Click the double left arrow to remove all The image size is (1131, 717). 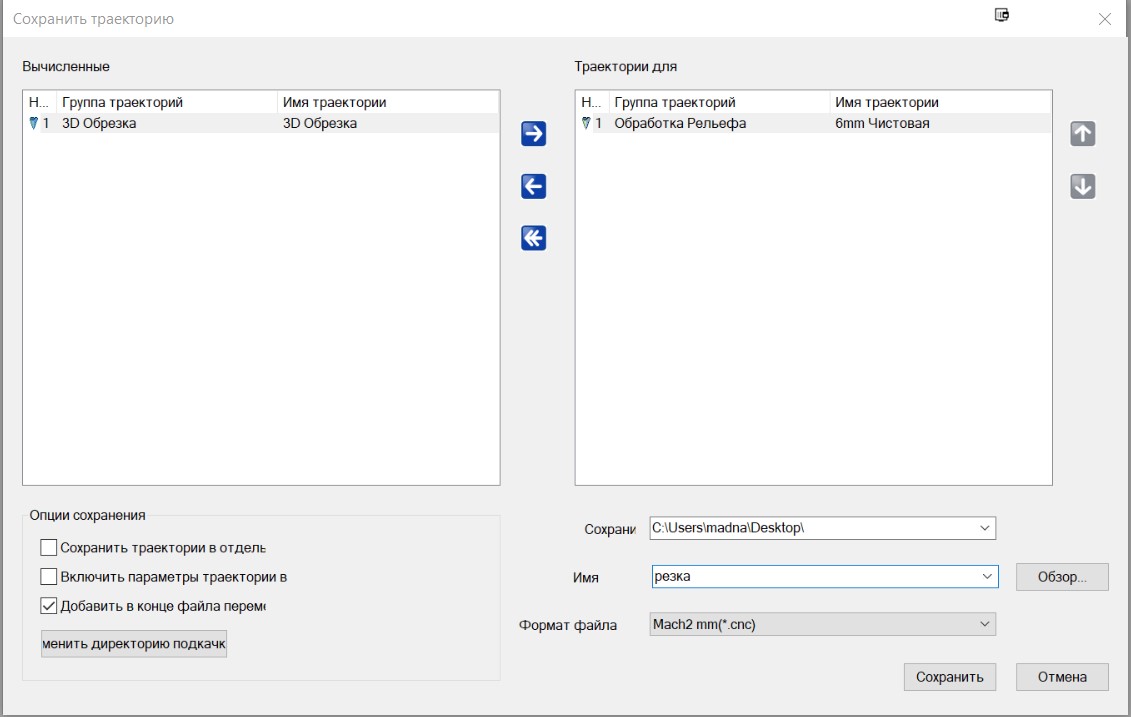click(x=534, y=238)
